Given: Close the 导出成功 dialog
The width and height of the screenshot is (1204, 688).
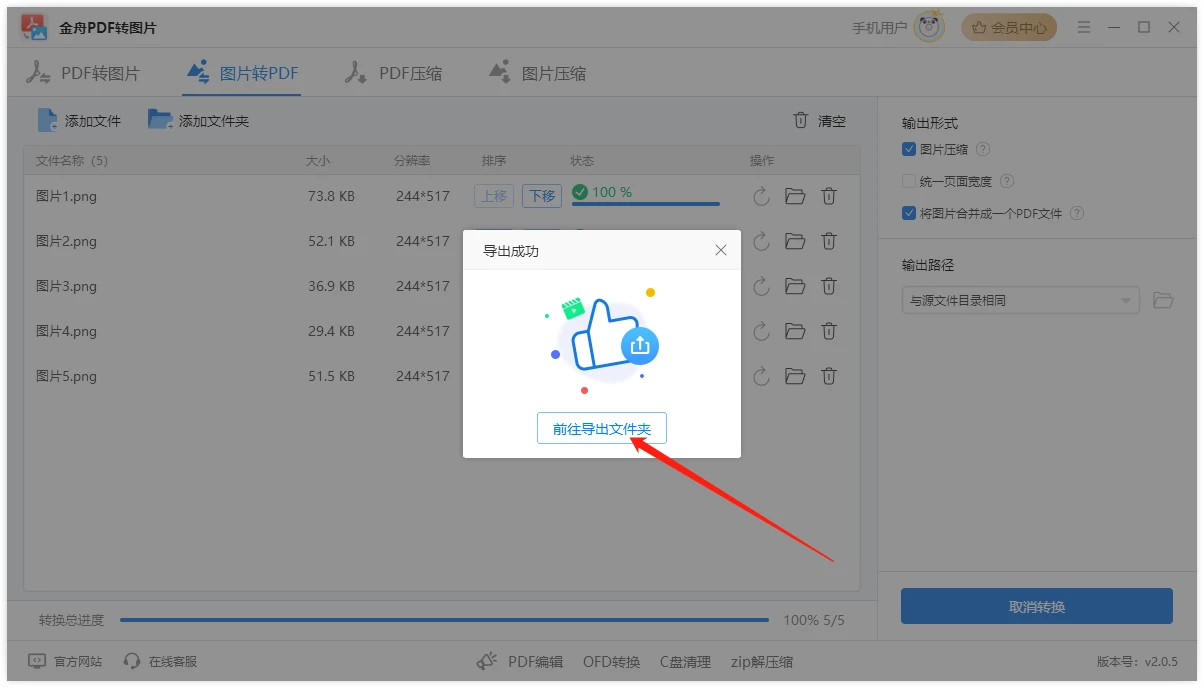Looking at the screenshot, I should point(721,250).
